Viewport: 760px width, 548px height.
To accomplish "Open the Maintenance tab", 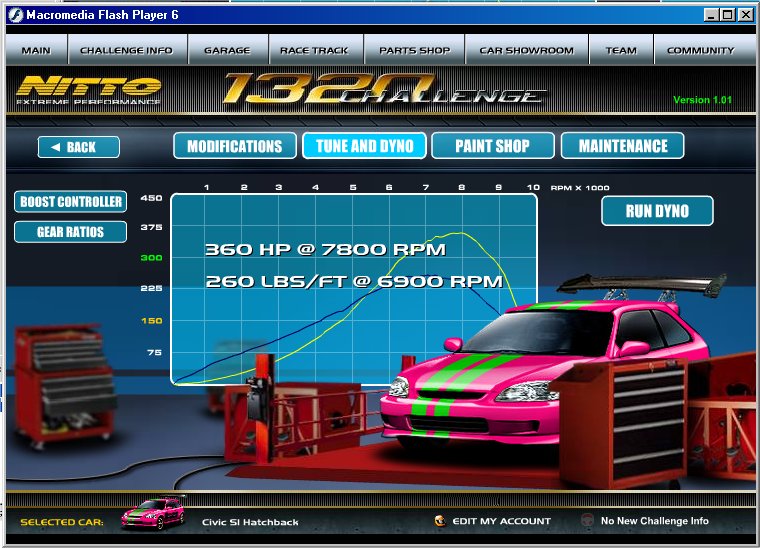I will 622,146.
